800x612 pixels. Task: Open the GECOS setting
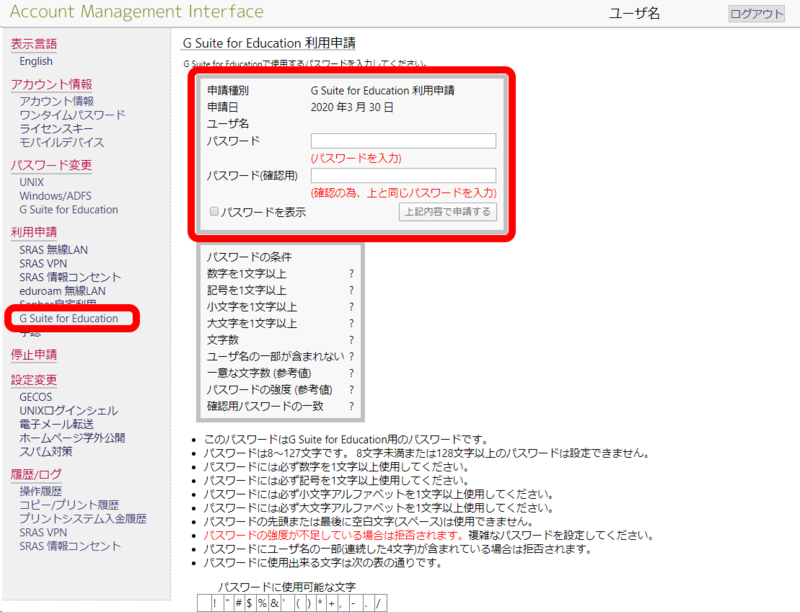36,397
